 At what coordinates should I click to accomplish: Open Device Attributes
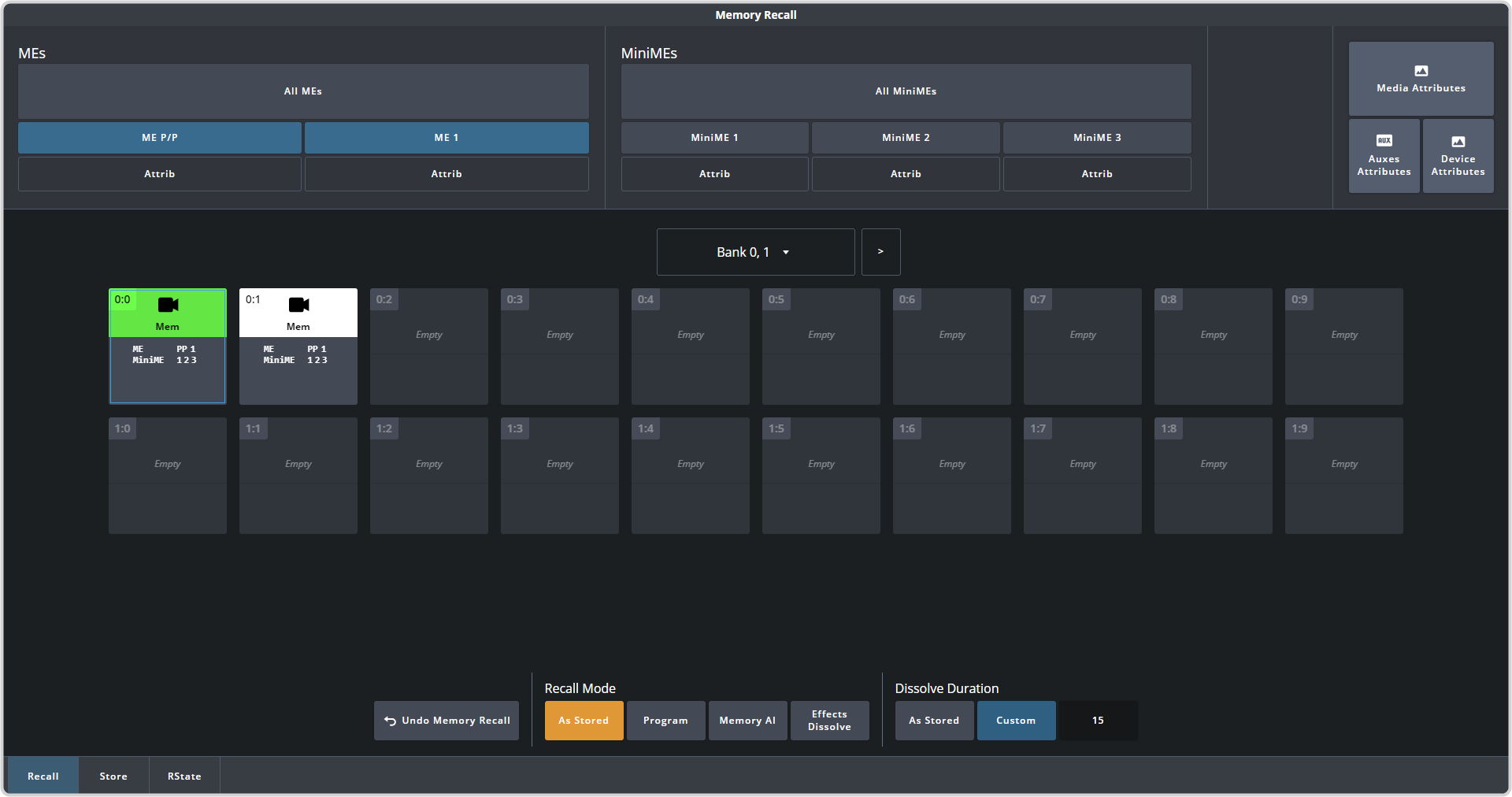click(x=1458, y=156)
